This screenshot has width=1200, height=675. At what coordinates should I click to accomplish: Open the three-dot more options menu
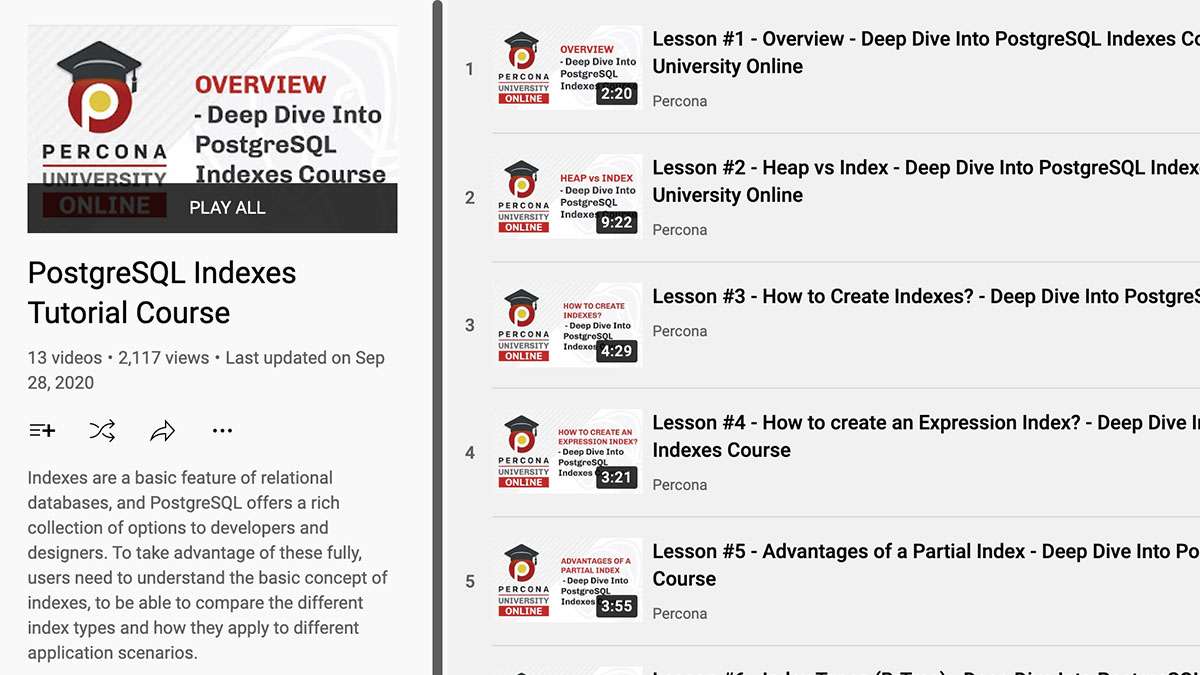click(222, 431)
